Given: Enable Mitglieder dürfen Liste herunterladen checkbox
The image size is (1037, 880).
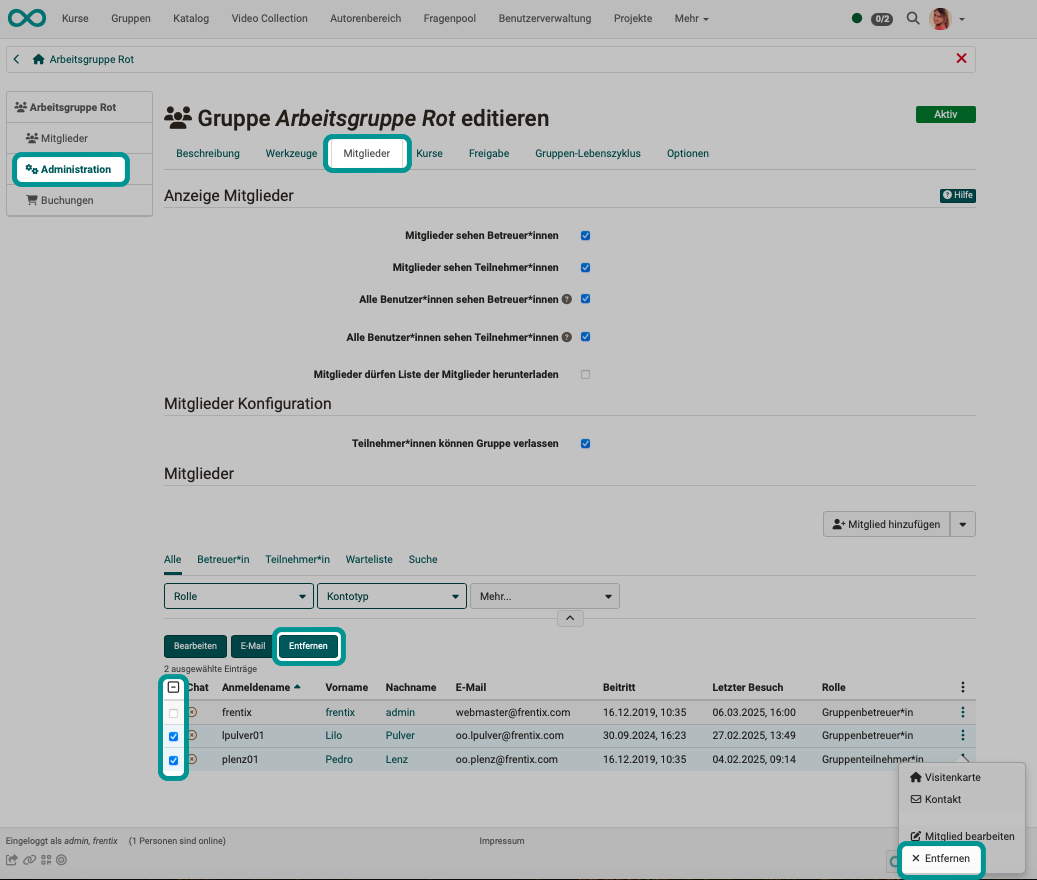Looking at the screenshot, I should coord(586,374).
